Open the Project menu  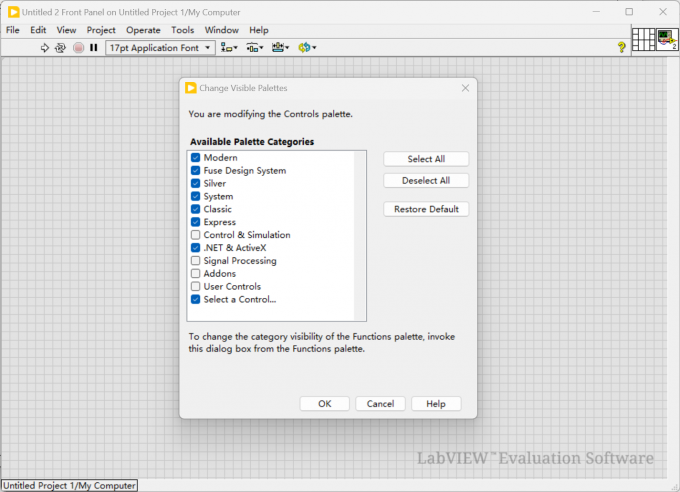(x=101, y=30)
